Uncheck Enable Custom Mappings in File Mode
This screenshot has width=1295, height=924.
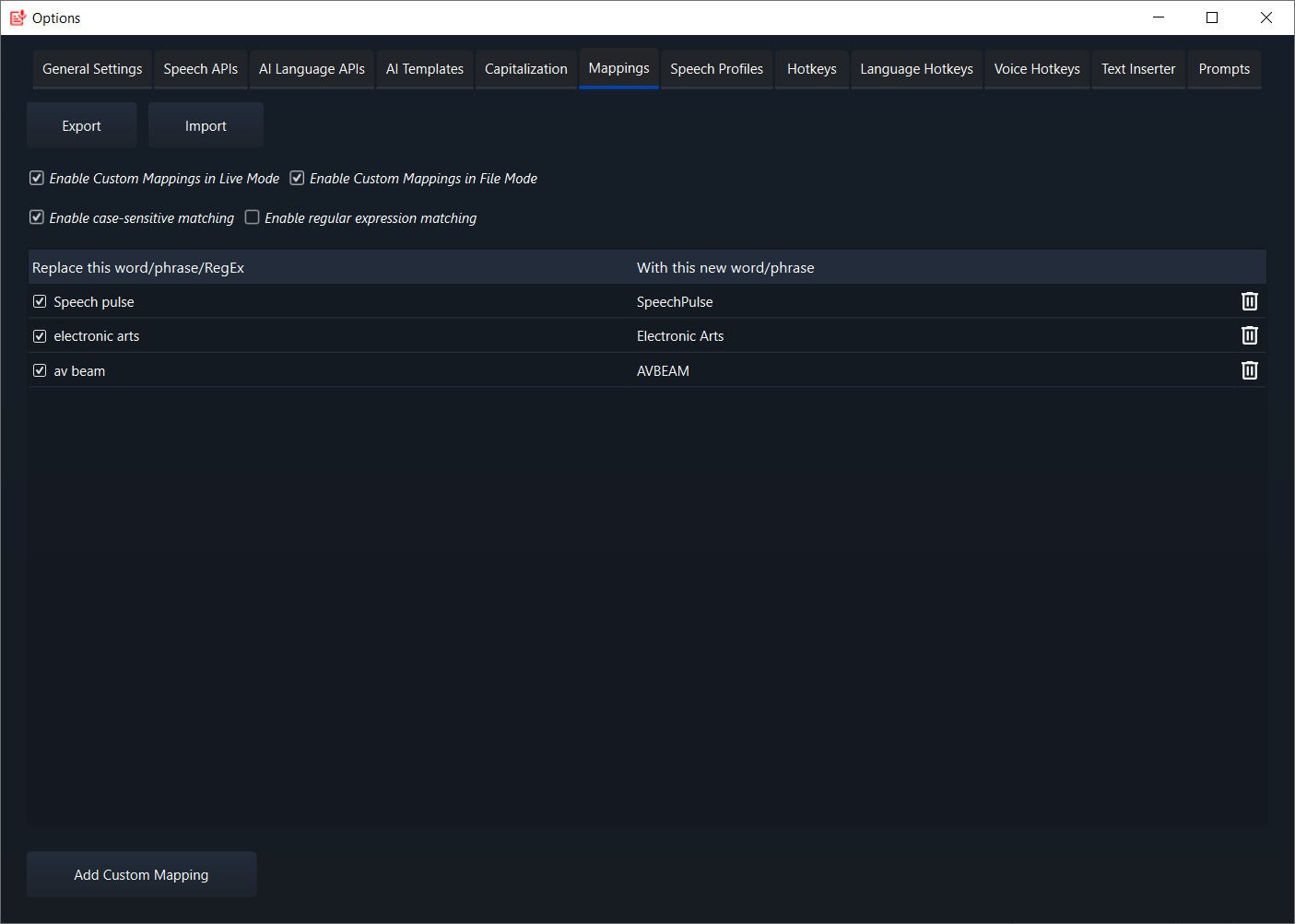click(x=297, y=178)
